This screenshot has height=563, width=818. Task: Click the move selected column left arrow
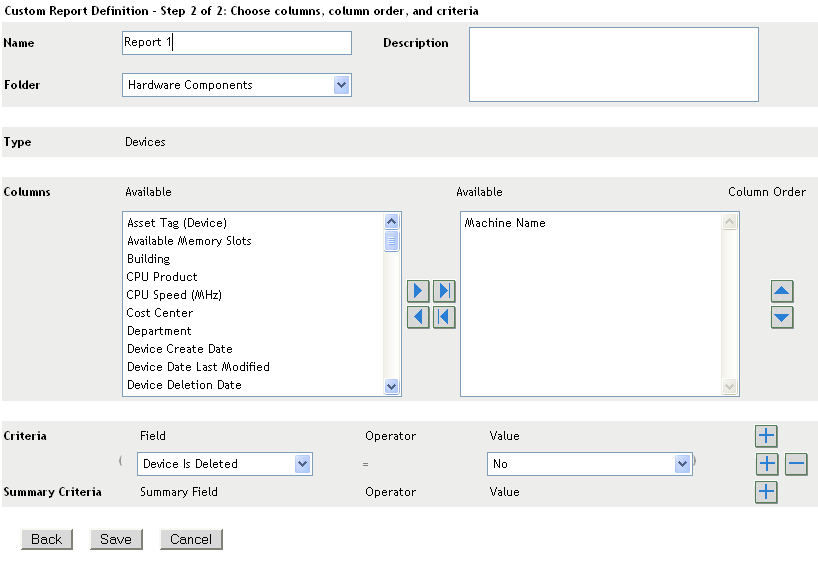point(420,317)
